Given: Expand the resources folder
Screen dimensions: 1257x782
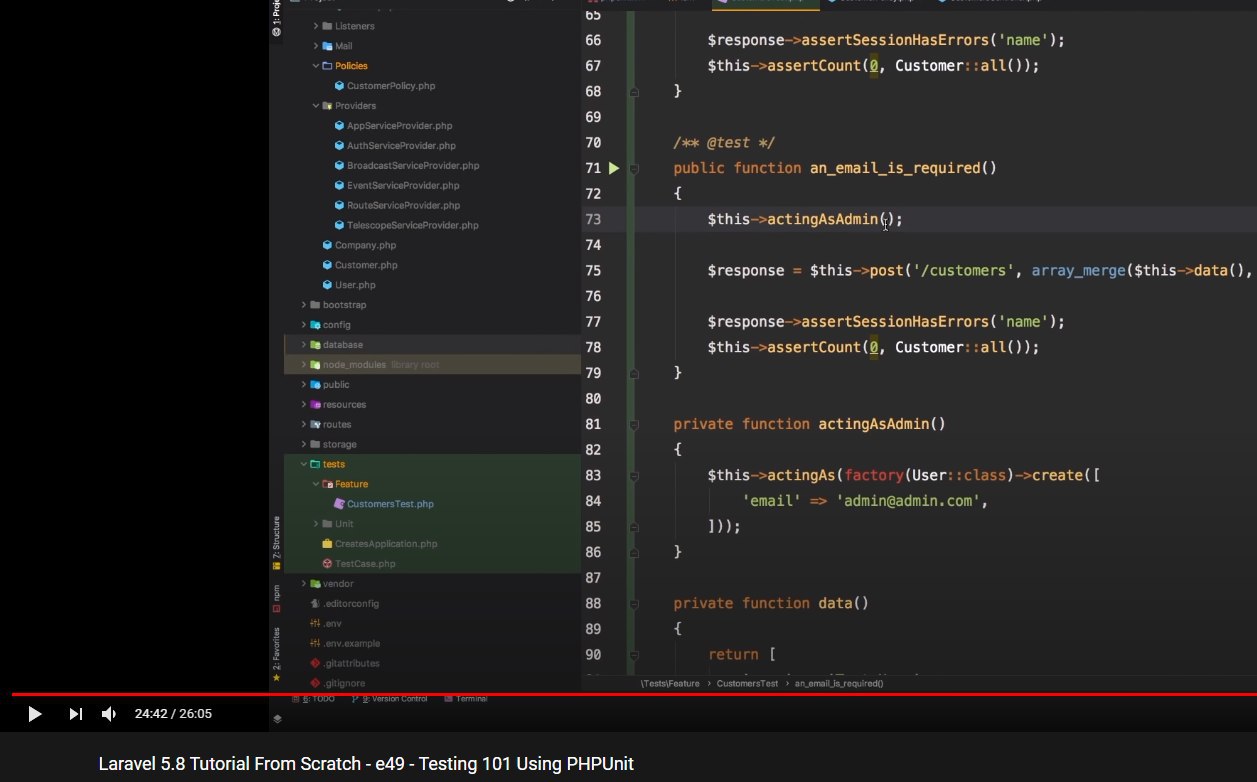Looking at the screenshot, I should click(304, 405).
